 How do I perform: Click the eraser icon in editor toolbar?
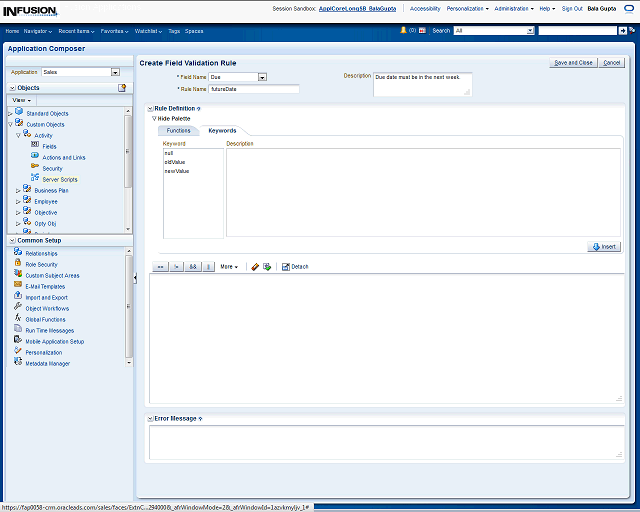click(255, 267)
